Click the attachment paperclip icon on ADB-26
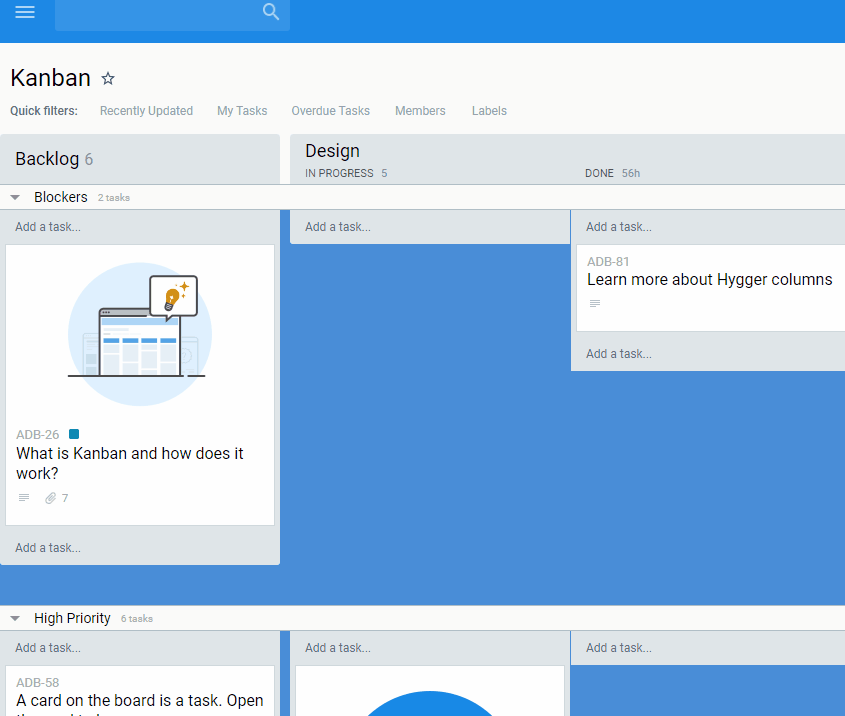Viewport: 845px width, 716px height. pos(51,498)
